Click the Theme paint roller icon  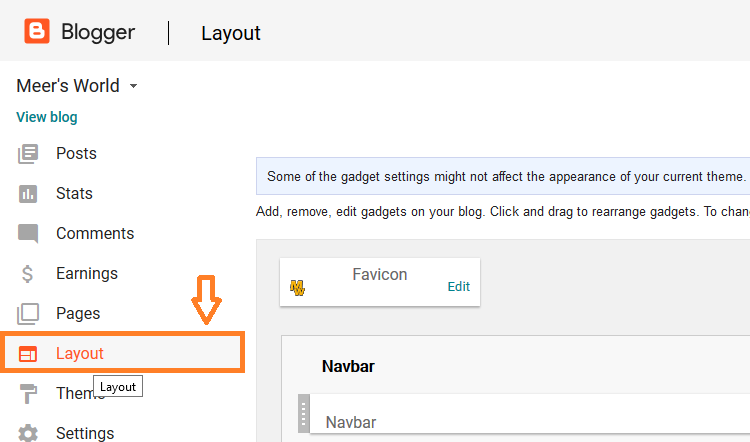coord(28,394)
